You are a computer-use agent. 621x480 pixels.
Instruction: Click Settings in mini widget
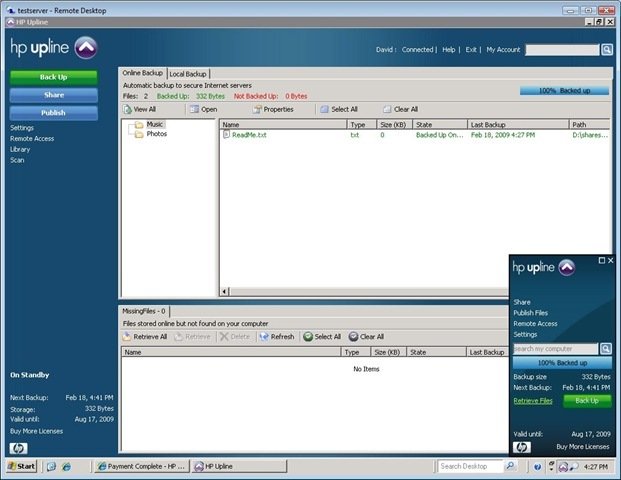(525, 335)
